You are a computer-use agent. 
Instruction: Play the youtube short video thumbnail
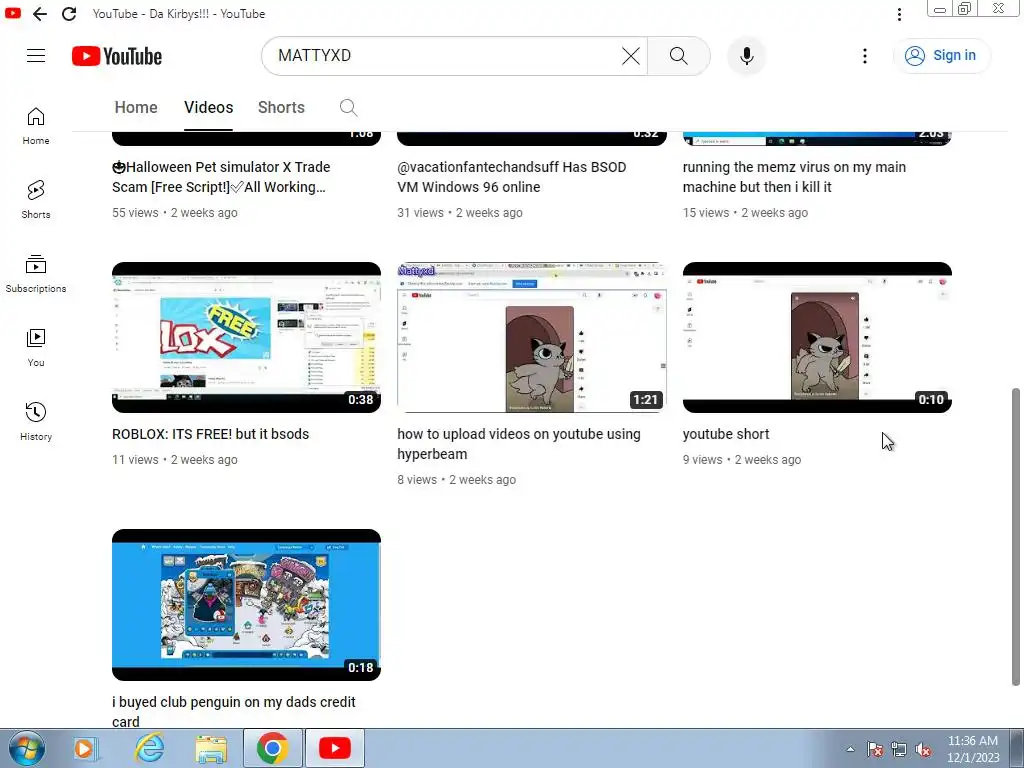(x=817, y=337)
